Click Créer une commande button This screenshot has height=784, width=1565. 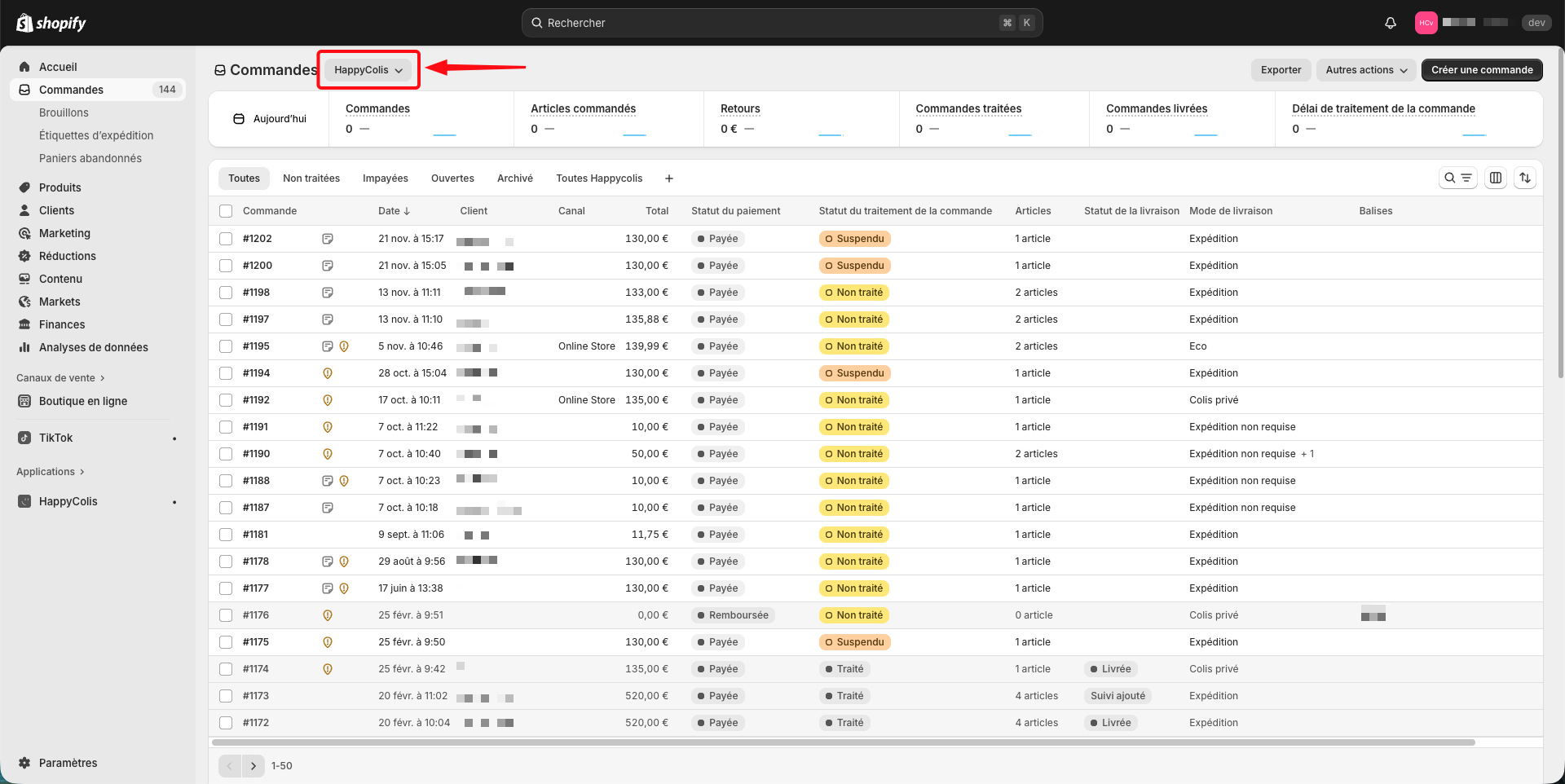pos(1481,70)
